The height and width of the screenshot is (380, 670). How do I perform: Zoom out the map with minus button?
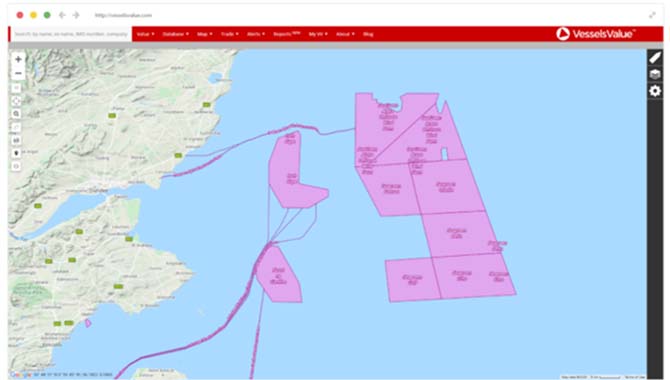[18, 74]
